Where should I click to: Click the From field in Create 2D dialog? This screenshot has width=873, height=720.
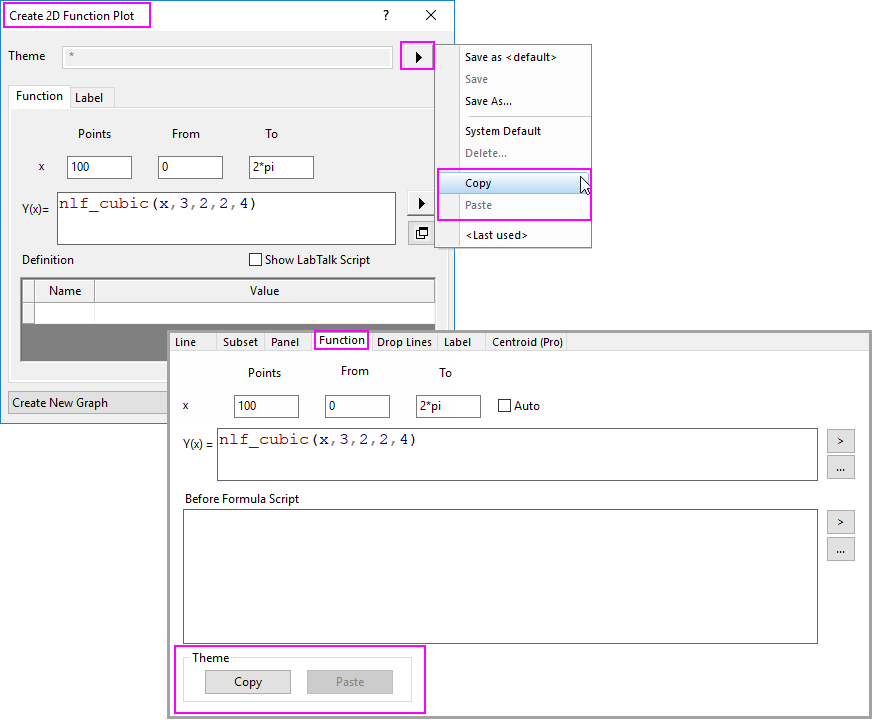pyautogui.click(x=190, y=167)
